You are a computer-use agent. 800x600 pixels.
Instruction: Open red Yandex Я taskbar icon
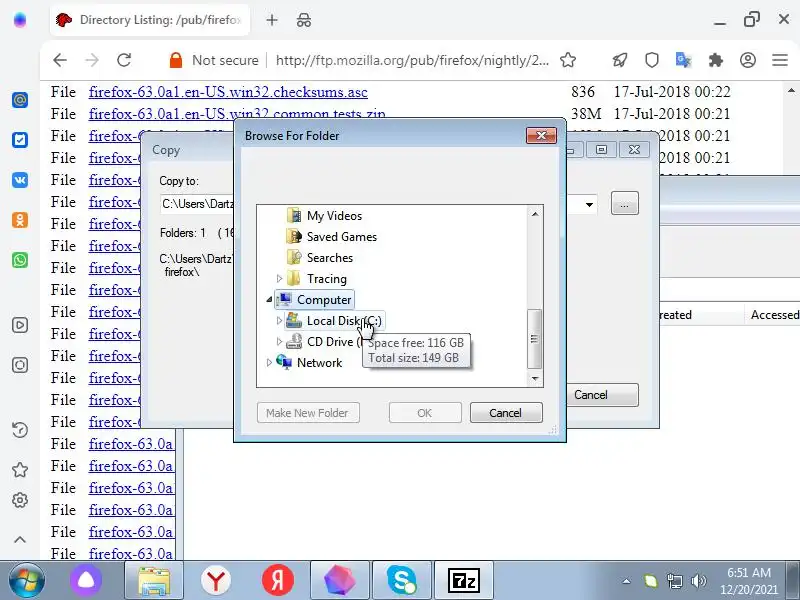point(278,581)
